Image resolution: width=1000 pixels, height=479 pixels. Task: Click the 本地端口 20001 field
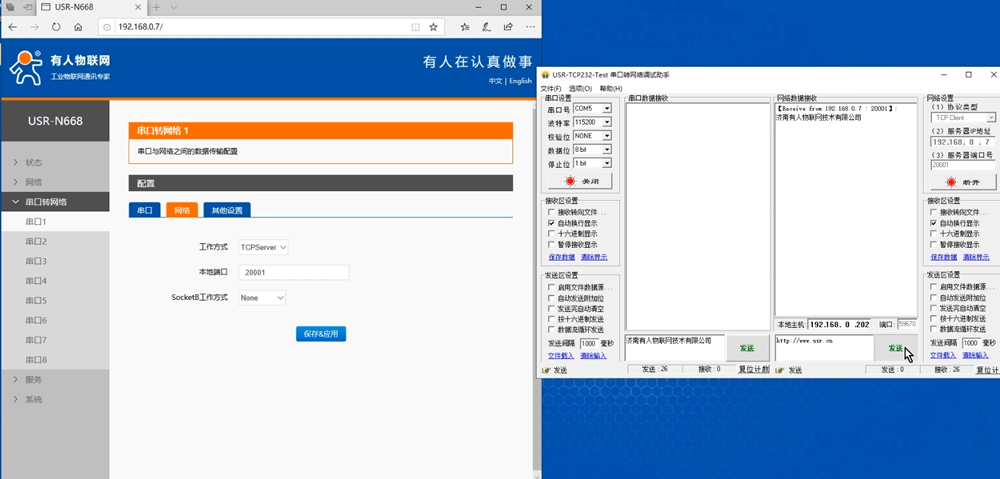294,272
